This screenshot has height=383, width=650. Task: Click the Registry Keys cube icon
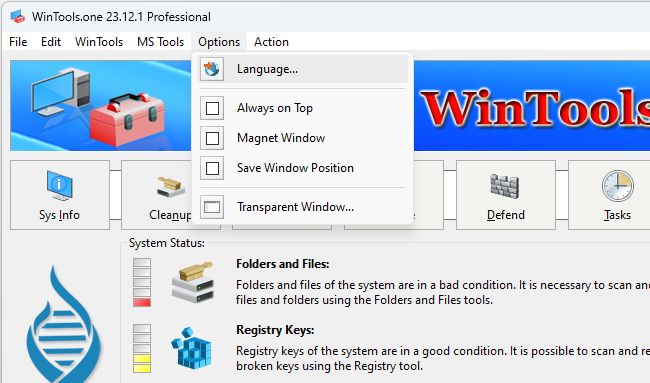click(x=192, y=348)
